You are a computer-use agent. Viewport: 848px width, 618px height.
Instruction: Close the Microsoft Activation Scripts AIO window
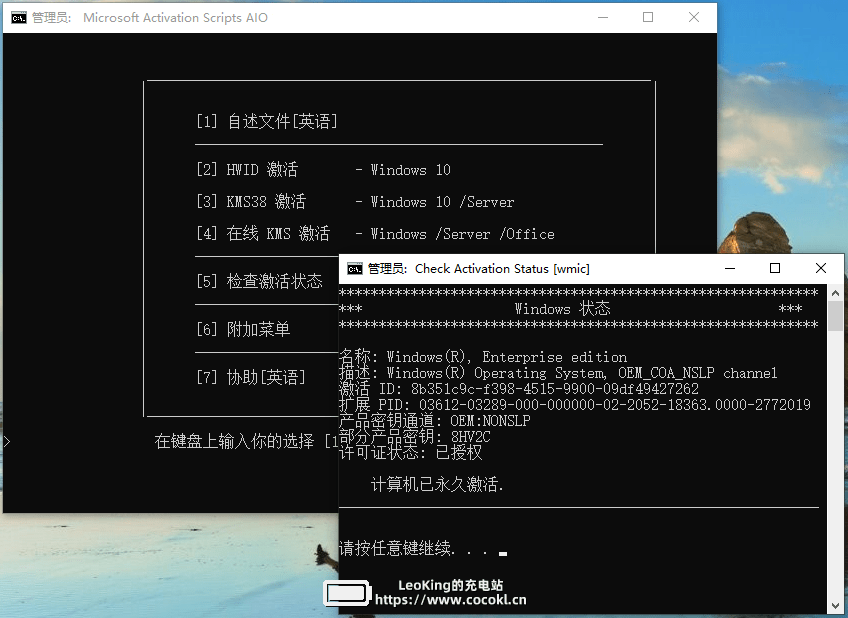694,17
